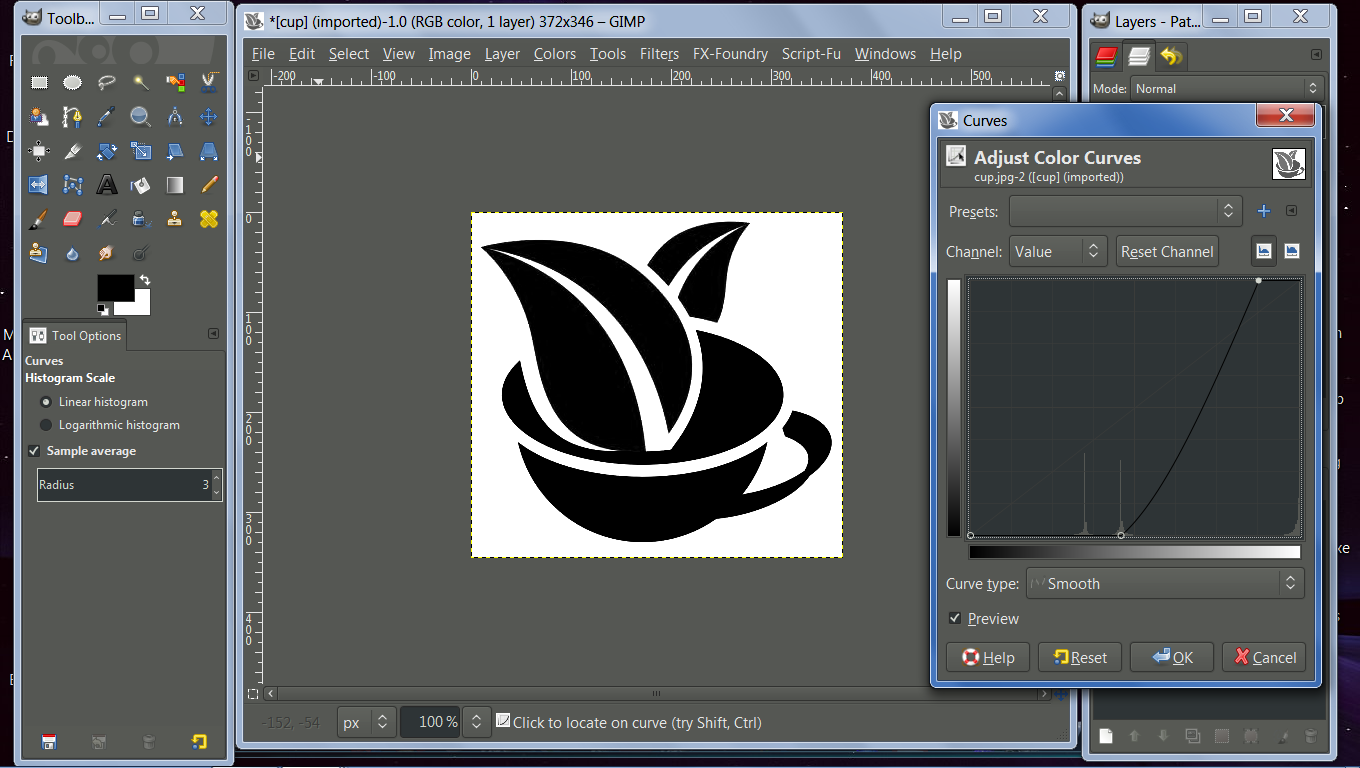Pick the Color Picker eyedropper tool
This screenshot has width=1360, height=768.
pyautogui.click(x=107, y=117)
